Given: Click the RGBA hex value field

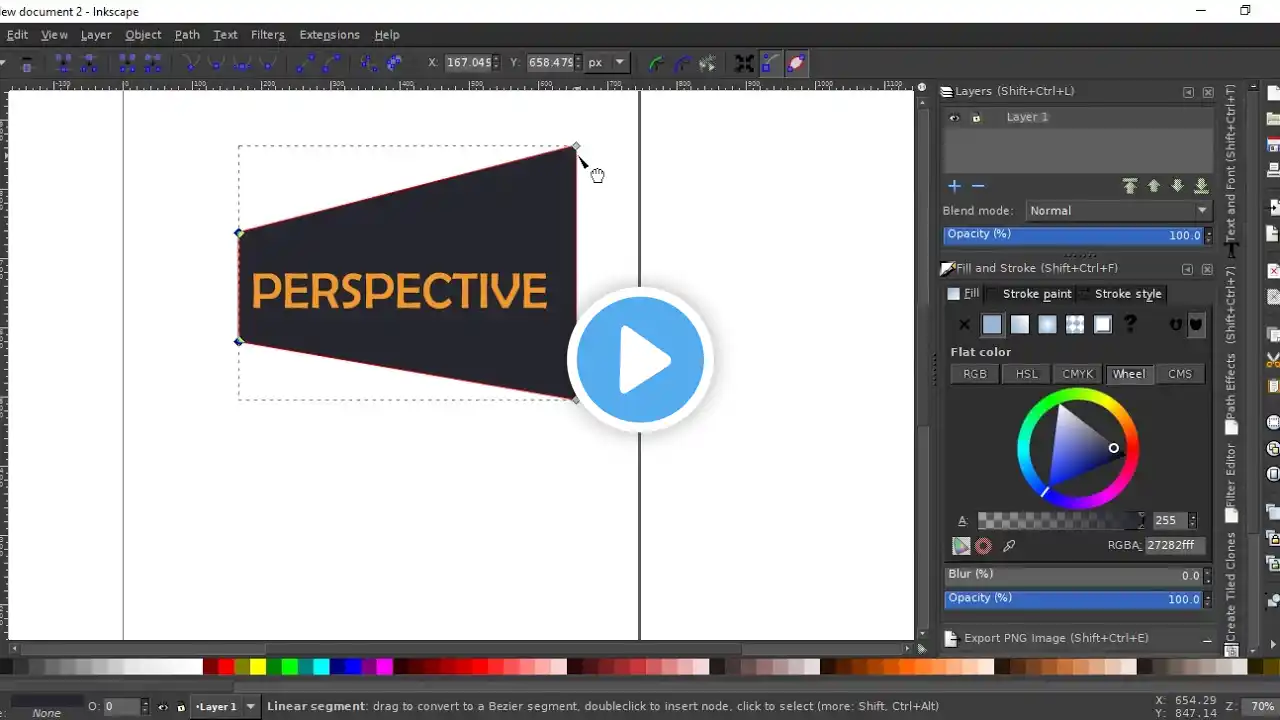Looking at the screenshot, I should [1174, 546].
